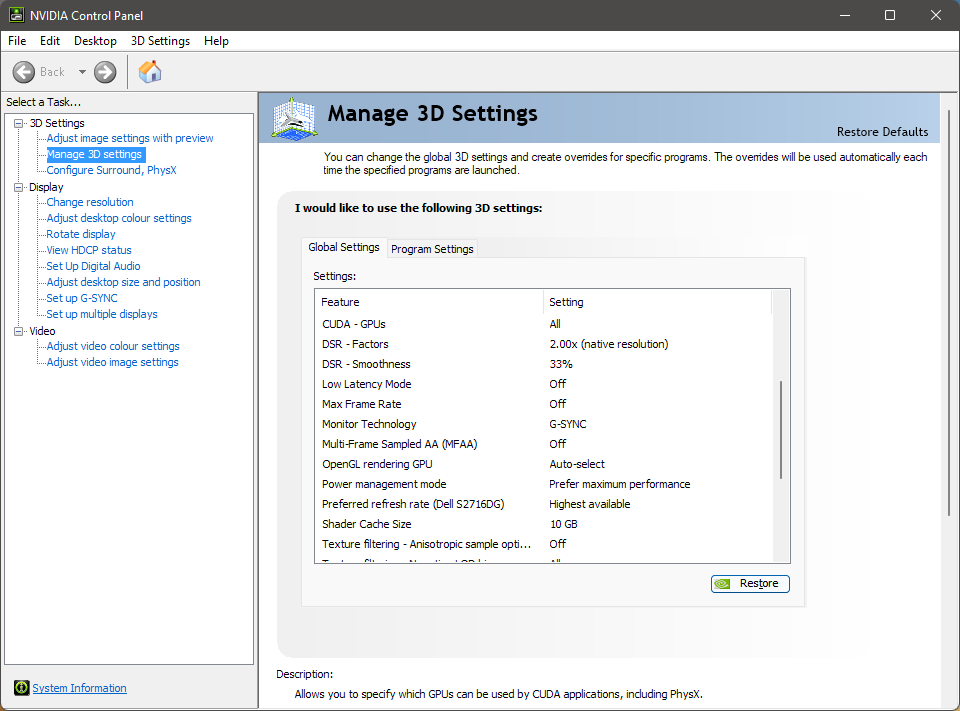Select the CUDA - GPUs row
Screen dimensions: 960x711
[x=544, y=324]
